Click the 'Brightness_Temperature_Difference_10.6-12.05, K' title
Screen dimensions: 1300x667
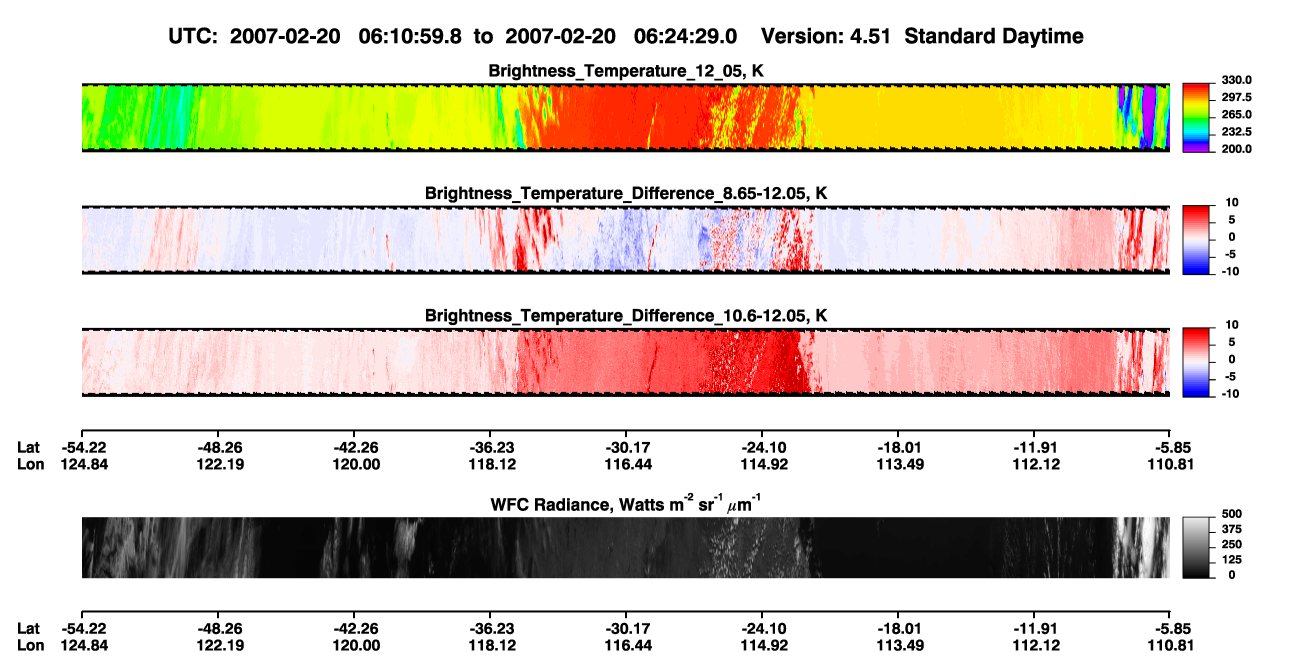point(626,316)
